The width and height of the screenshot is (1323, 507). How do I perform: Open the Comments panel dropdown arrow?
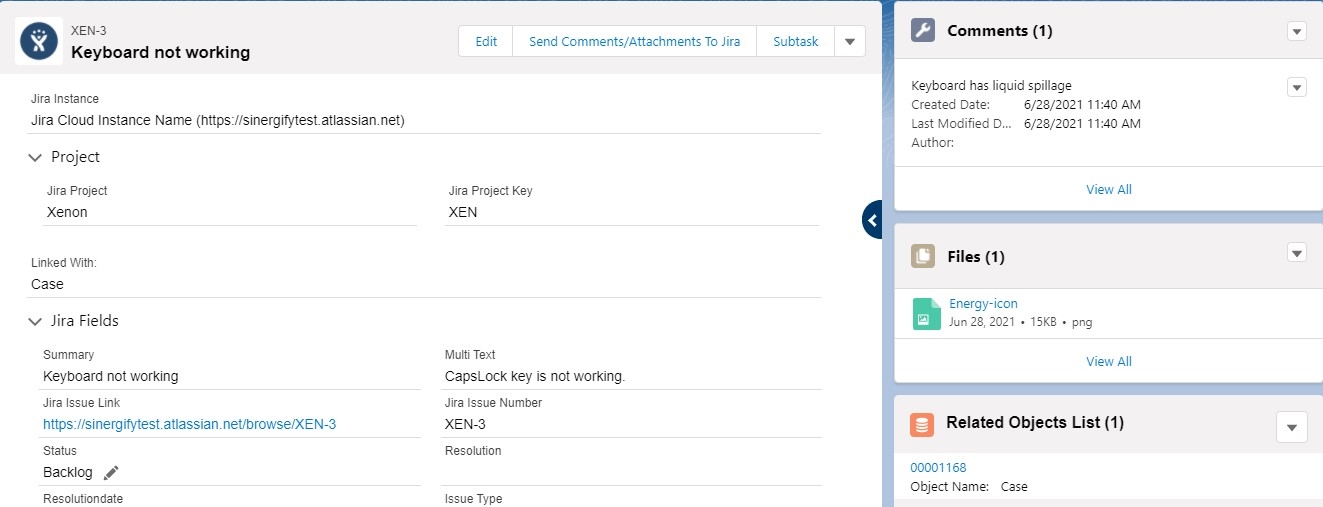(1297, 31)
